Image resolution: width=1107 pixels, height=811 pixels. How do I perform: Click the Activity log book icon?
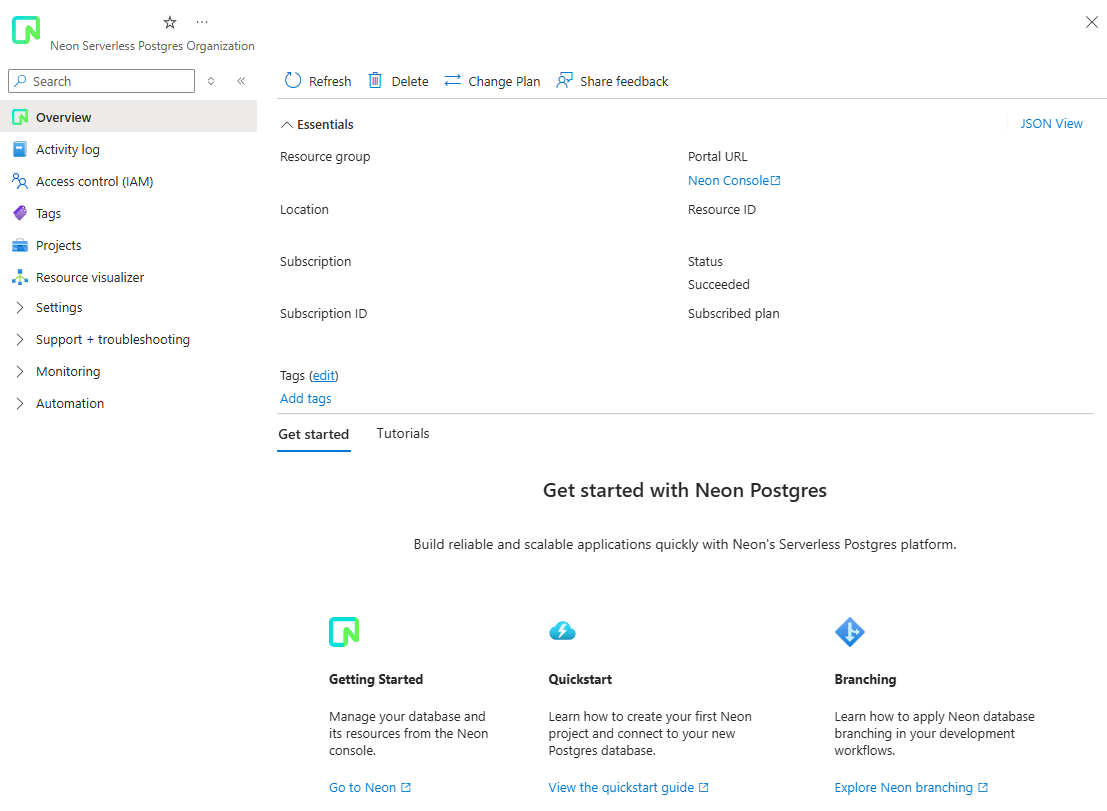(x=20, y=149)
